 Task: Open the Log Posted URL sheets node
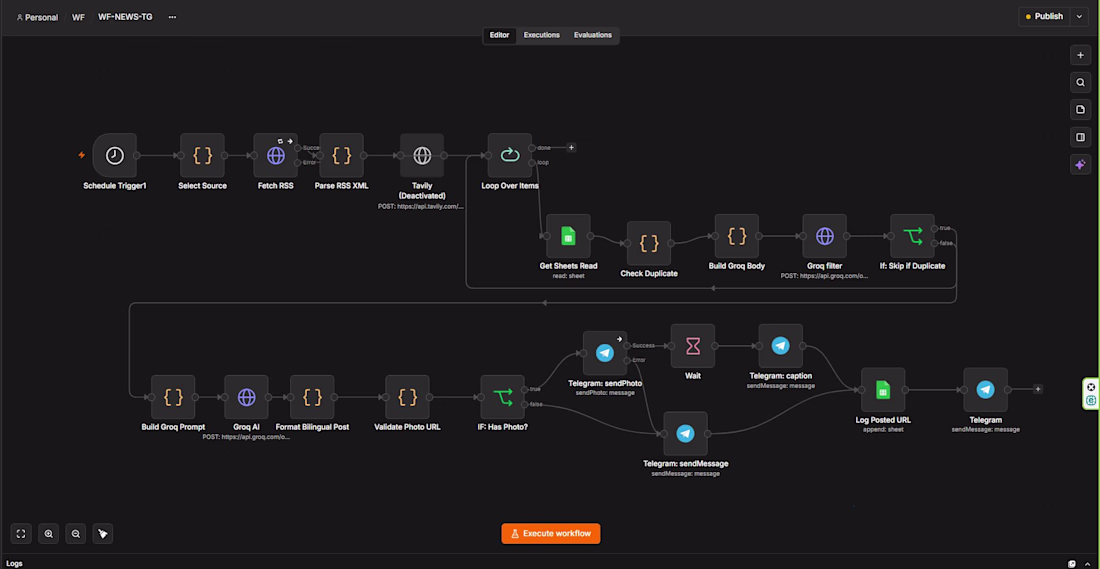pos(883,389)
